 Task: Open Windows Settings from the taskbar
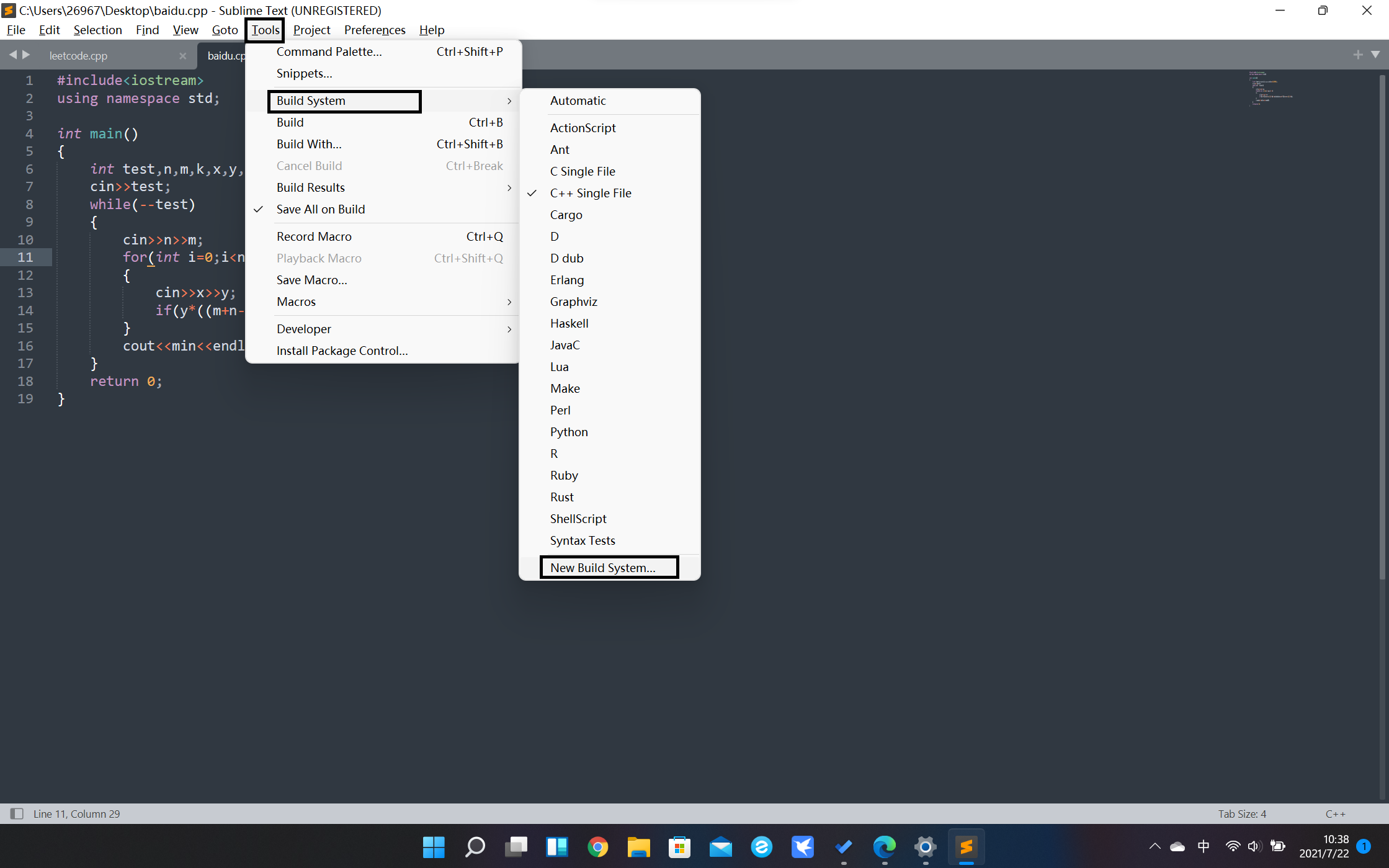tap(925, 846)
